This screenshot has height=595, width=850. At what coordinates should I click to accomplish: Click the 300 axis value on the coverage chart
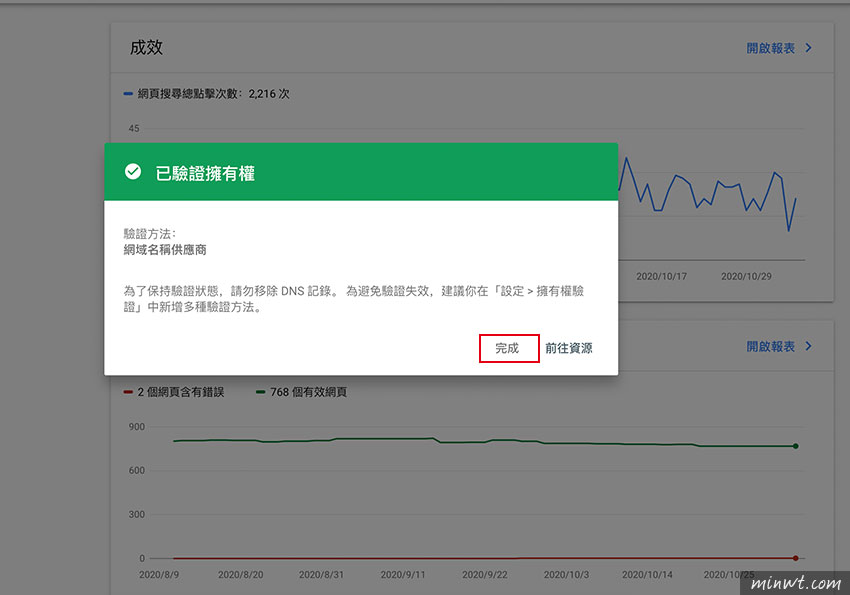(137, 514)
